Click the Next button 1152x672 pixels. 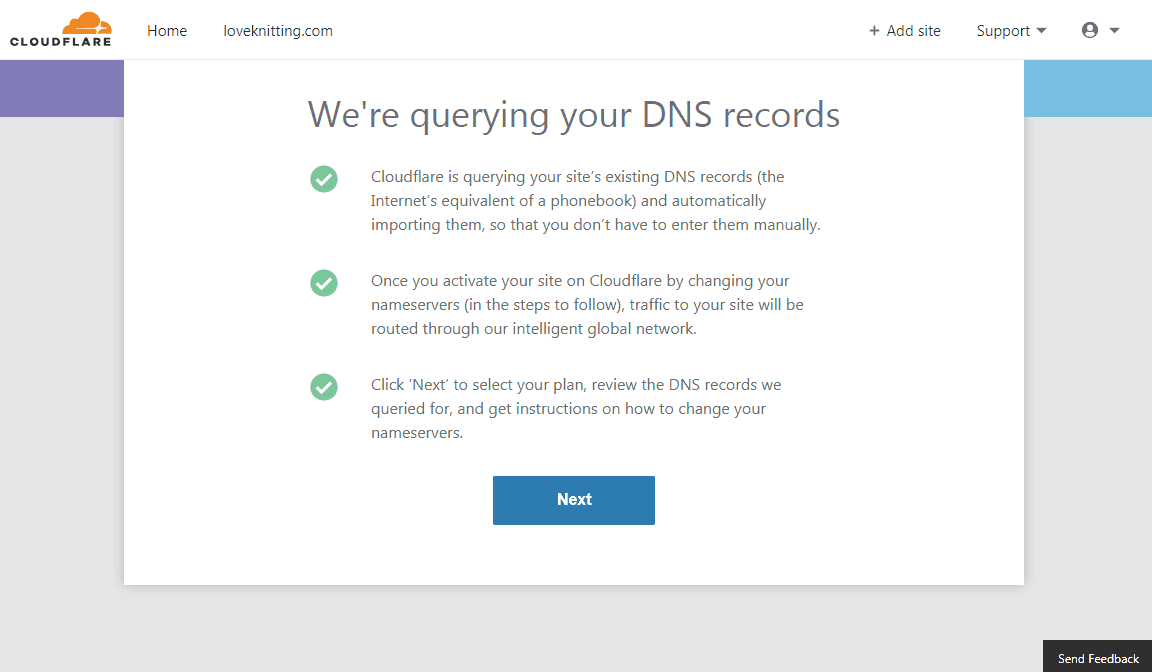(574, 500)
